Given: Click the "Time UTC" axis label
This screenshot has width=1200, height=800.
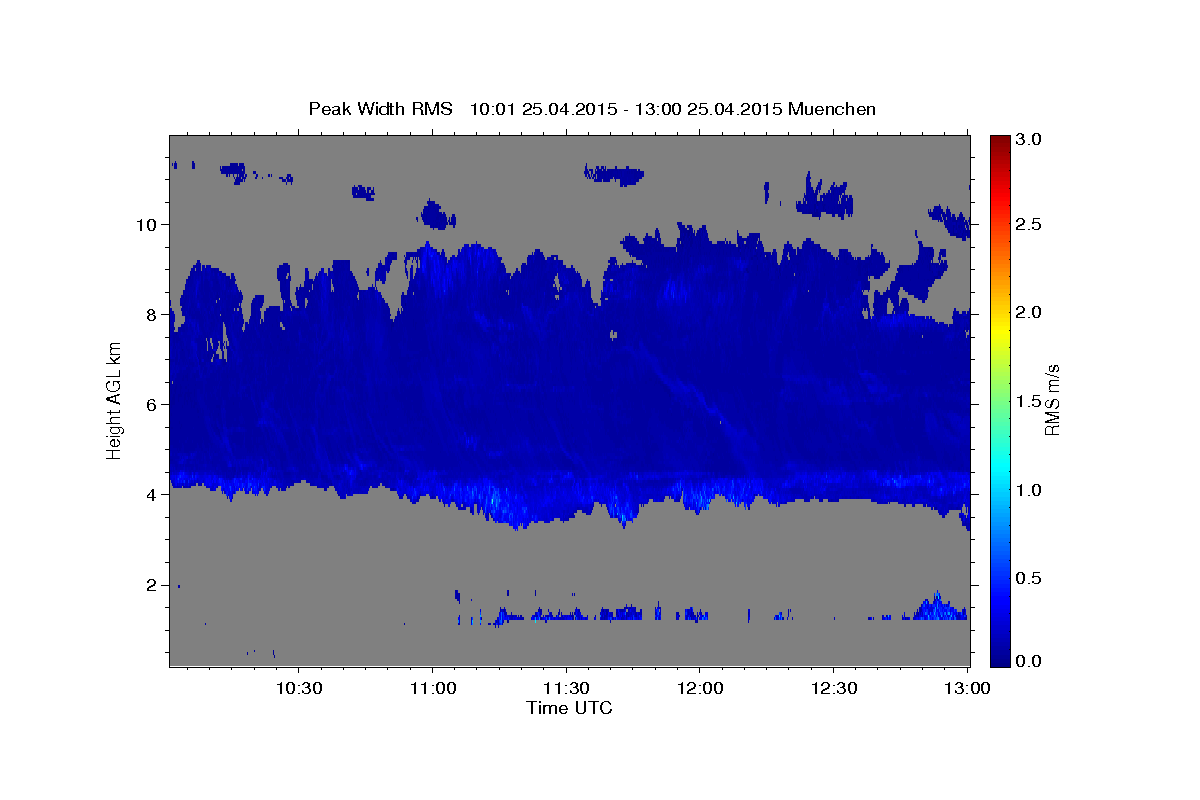Looking at the screenshot, I should 569,708.
